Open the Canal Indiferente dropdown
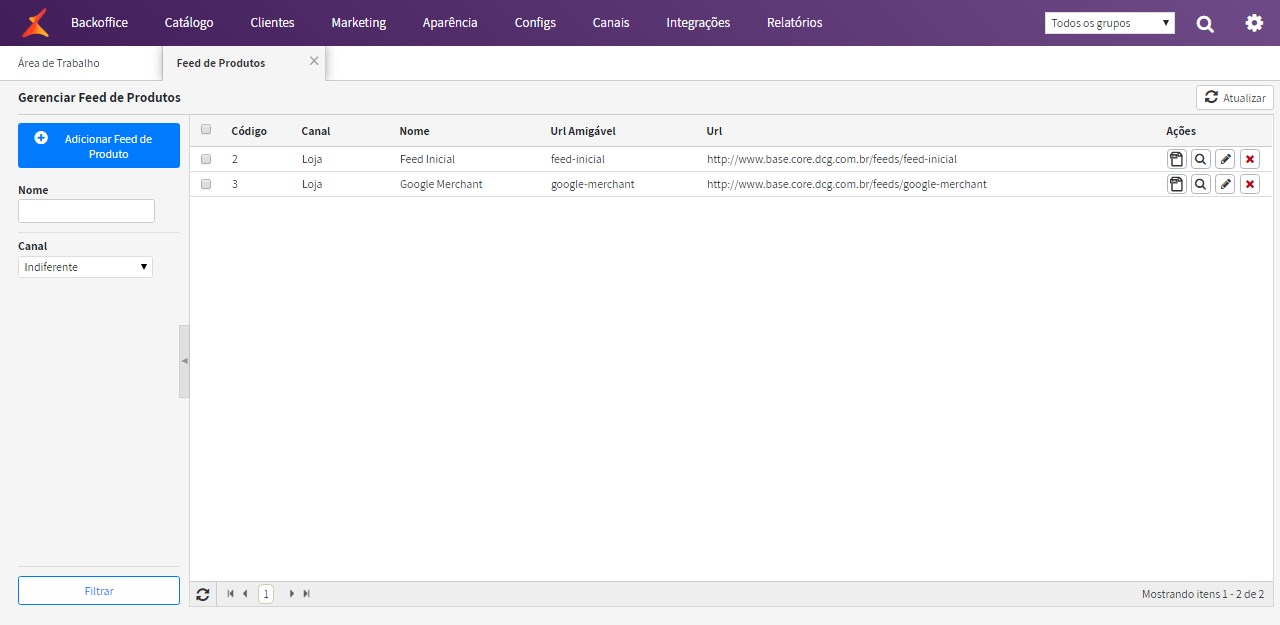Viewport: 1280px width, 625px height. pyautogui.click(x=85, y=267)
